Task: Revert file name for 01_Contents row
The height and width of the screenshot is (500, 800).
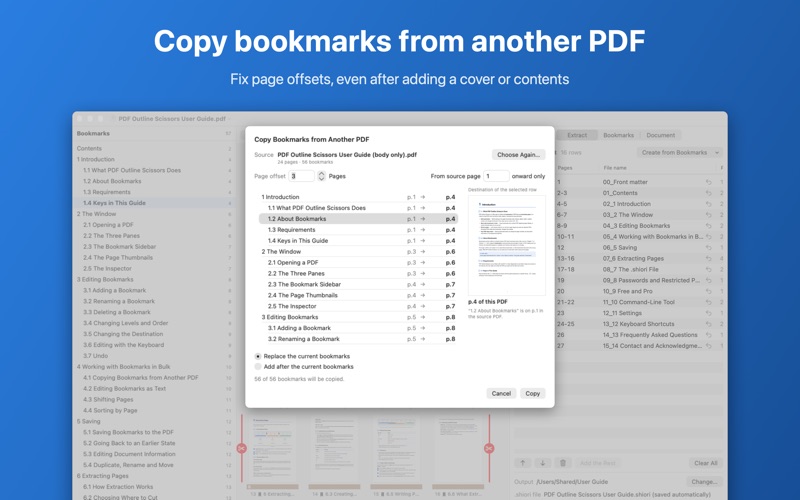Action: click(709, 193)
